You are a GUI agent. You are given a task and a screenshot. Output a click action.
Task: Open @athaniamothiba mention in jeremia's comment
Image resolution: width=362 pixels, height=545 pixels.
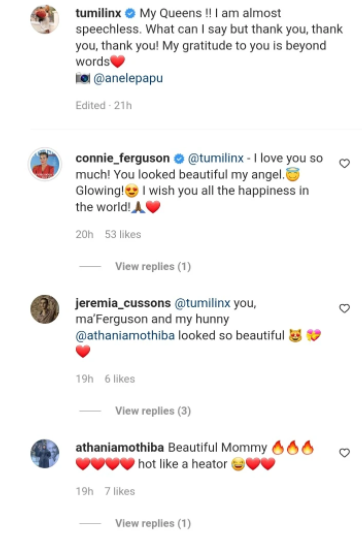point(125,335)
